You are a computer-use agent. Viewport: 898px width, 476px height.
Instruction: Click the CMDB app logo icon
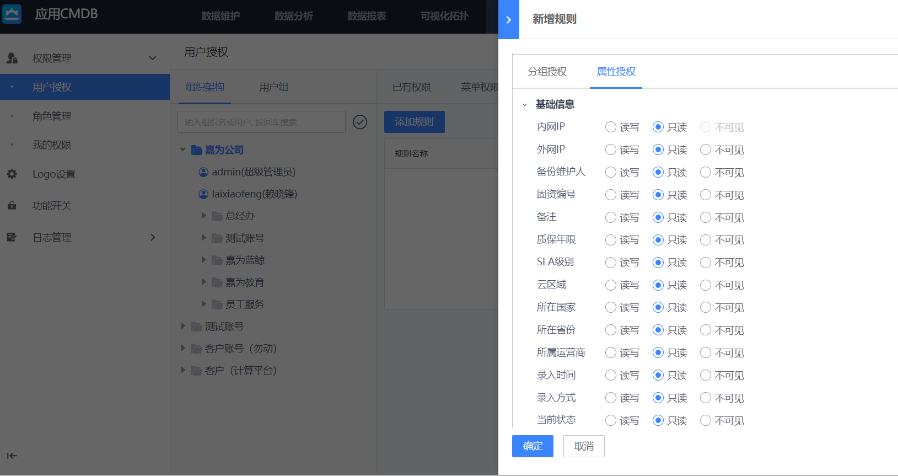[x=11, y=14]
